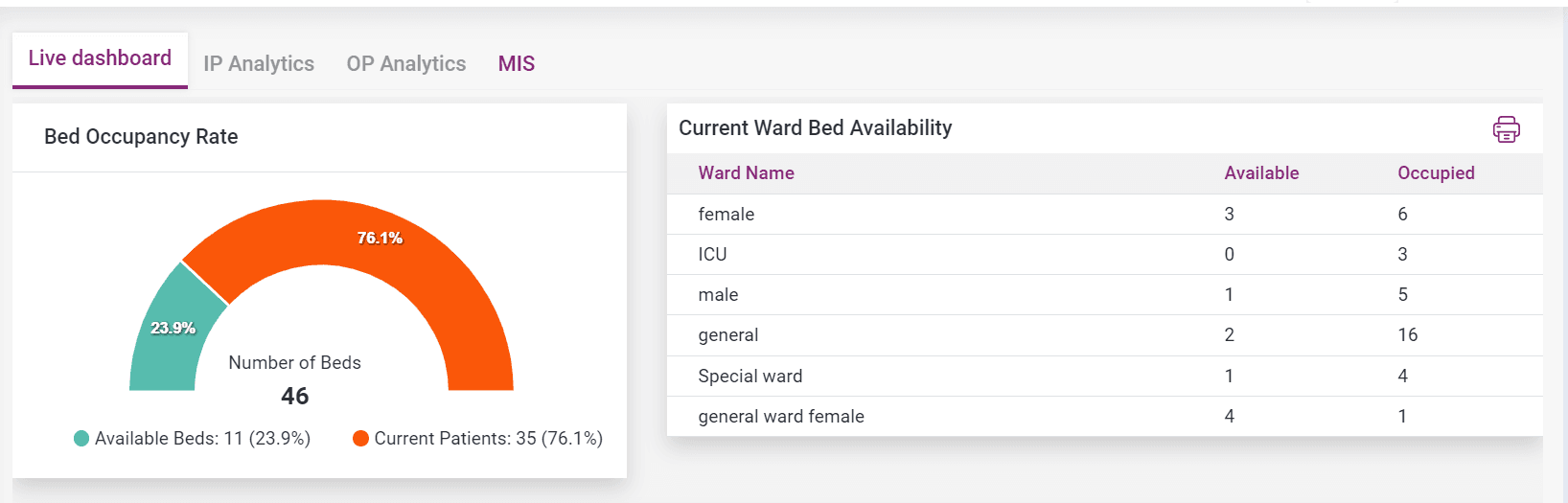This screenshot has height=503, width=1568.
Task: Click the male ward row
Action: [718, 295]
